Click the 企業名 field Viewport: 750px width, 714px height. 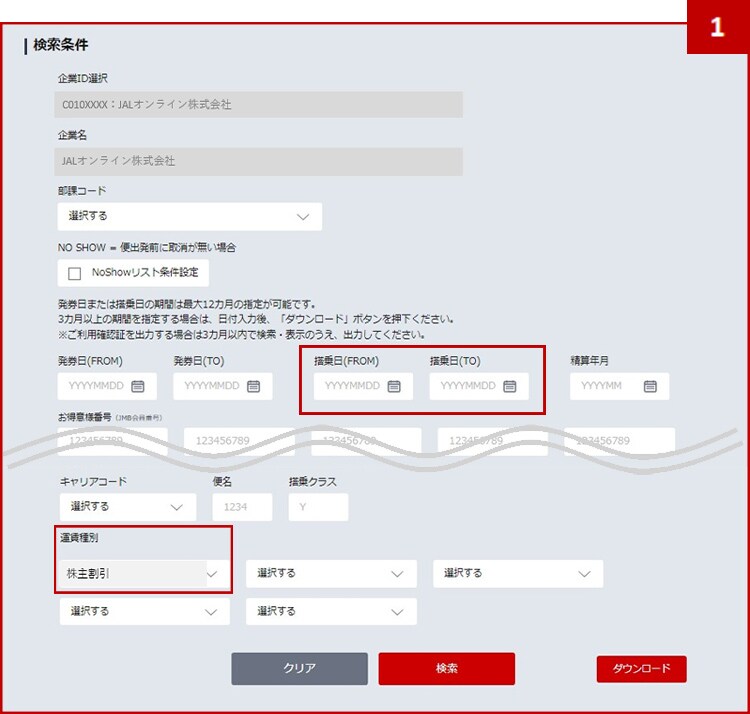[x=260, y=161]
